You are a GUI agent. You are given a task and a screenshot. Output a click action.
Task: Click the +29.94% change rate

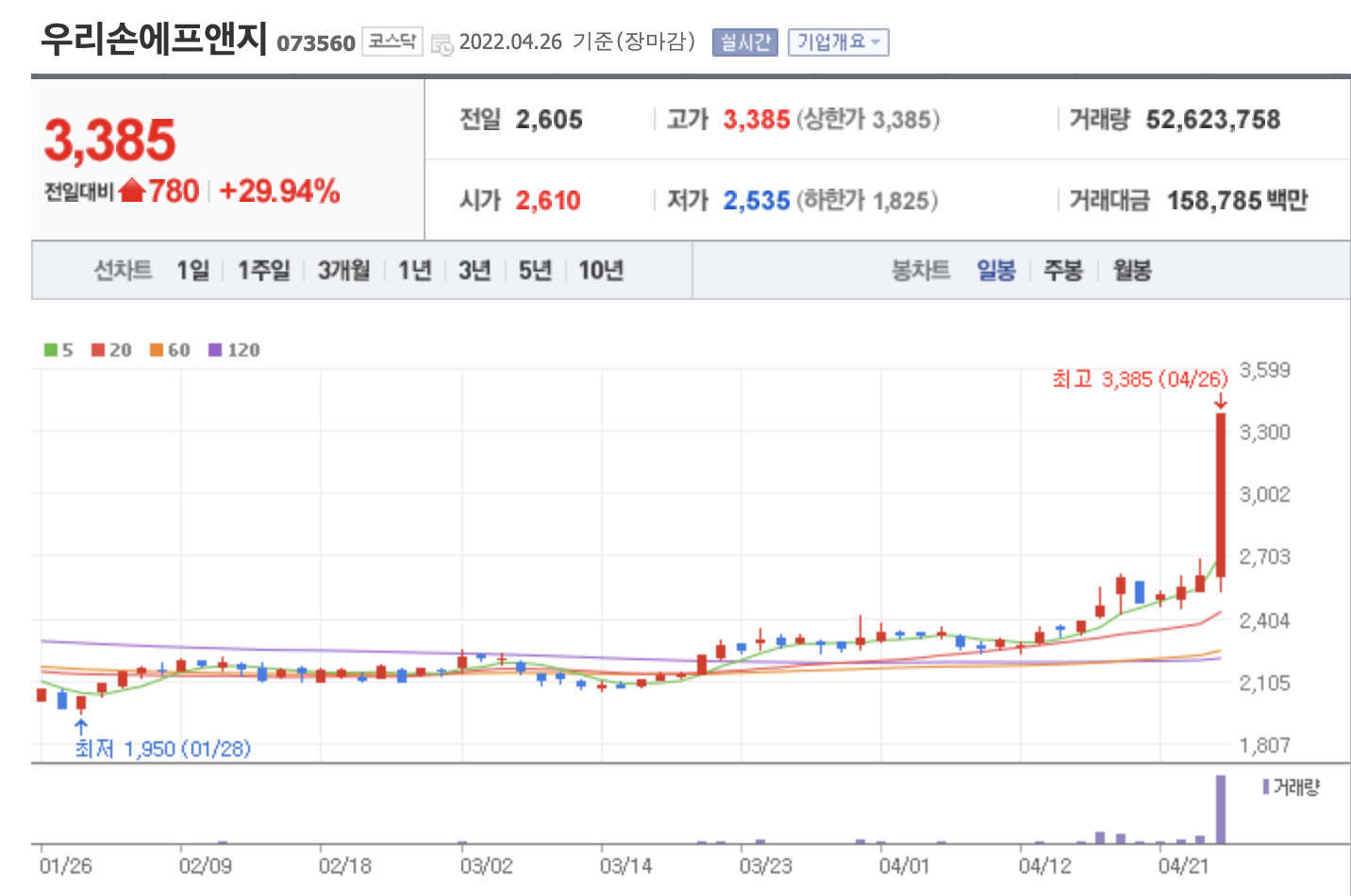(x=279, y=191)
